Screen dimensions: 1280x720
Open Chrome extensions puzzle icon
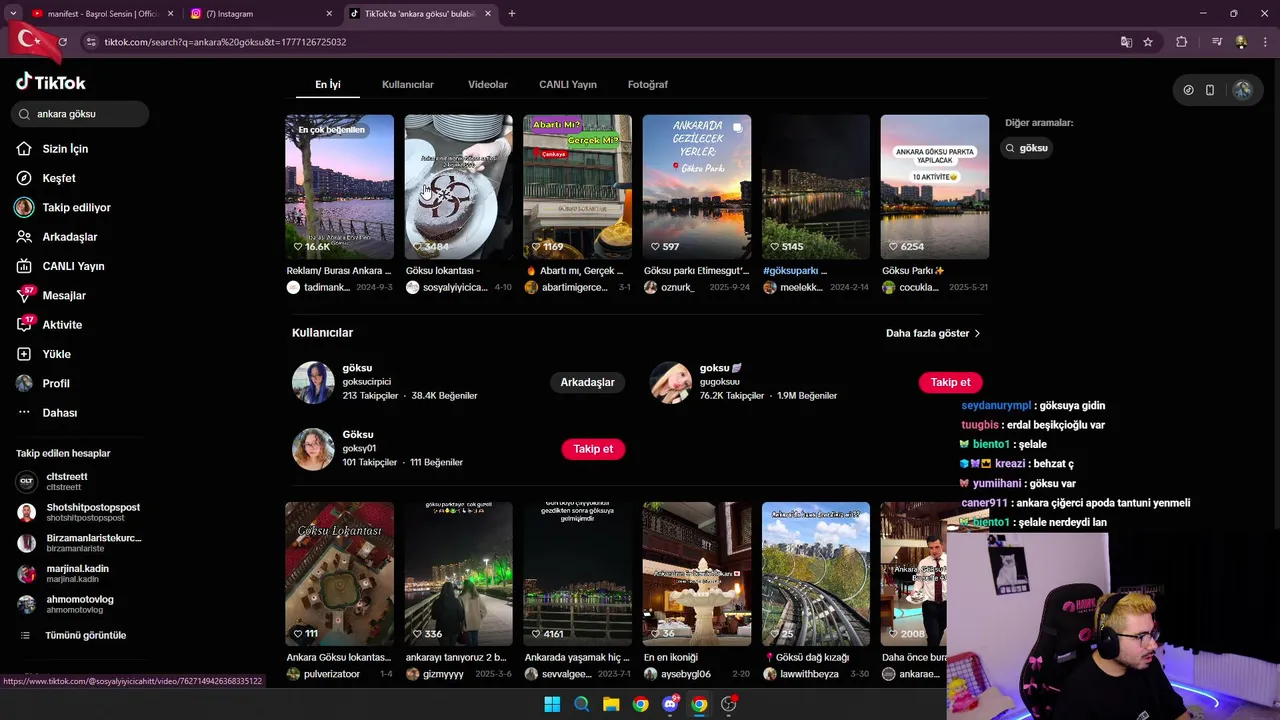1182,42
